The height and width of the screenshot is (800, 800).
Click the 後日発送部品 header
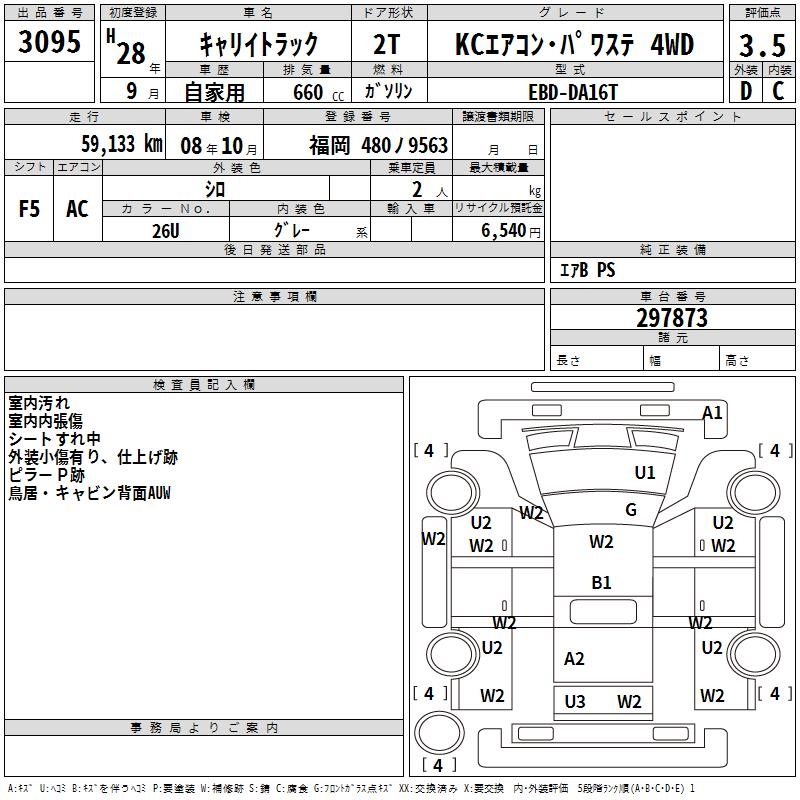(274, 249)
